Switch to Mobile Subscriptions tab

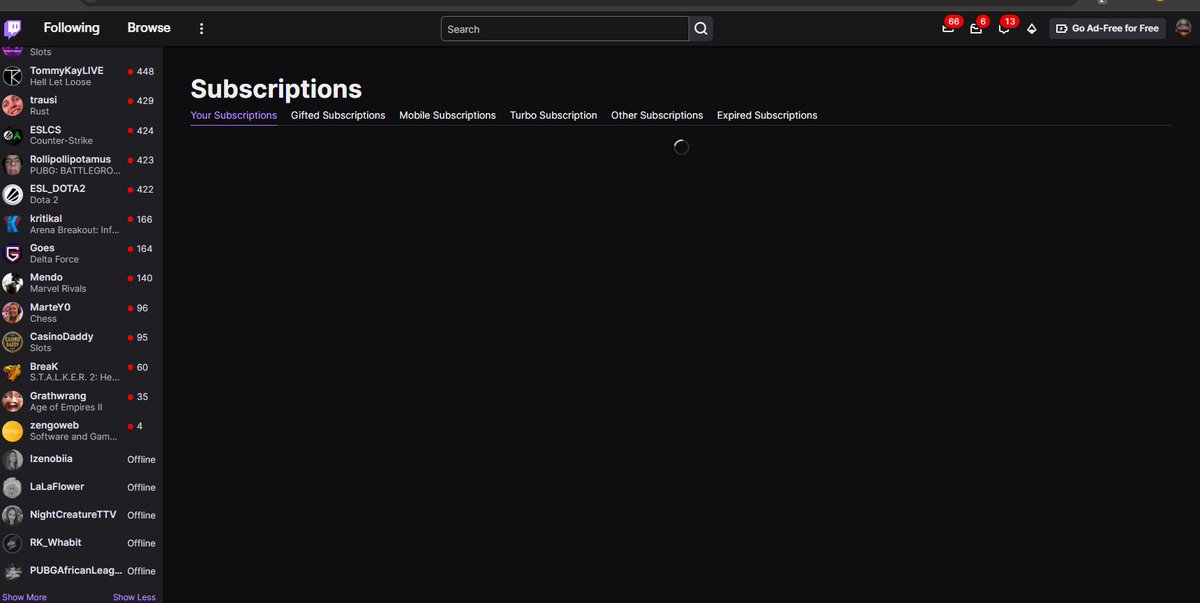(x=447, y=115)
